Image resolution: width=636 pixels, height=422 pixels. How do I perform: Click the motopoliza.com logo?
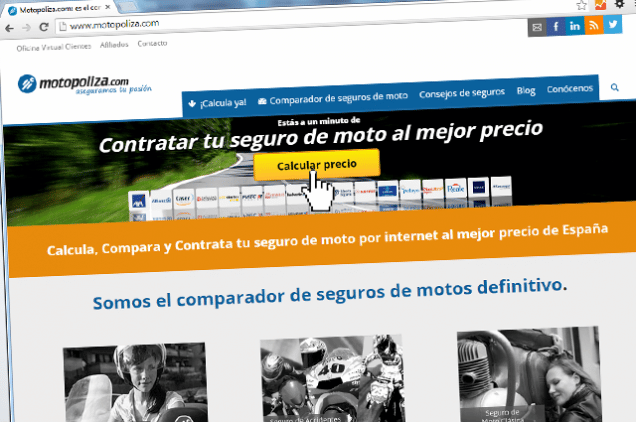(x=85, y=84)
